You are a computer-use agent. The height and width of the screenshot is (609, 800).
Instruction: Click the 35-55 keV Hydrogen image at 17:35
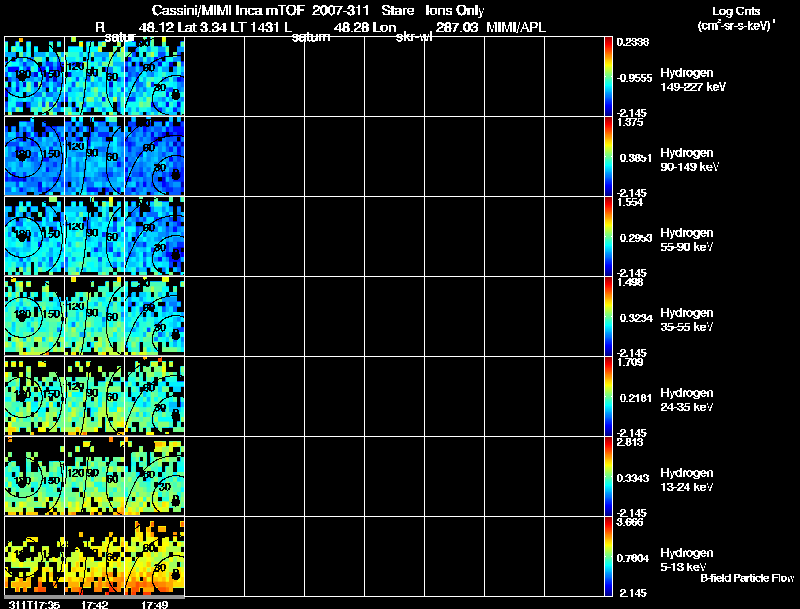pos(35,316)
